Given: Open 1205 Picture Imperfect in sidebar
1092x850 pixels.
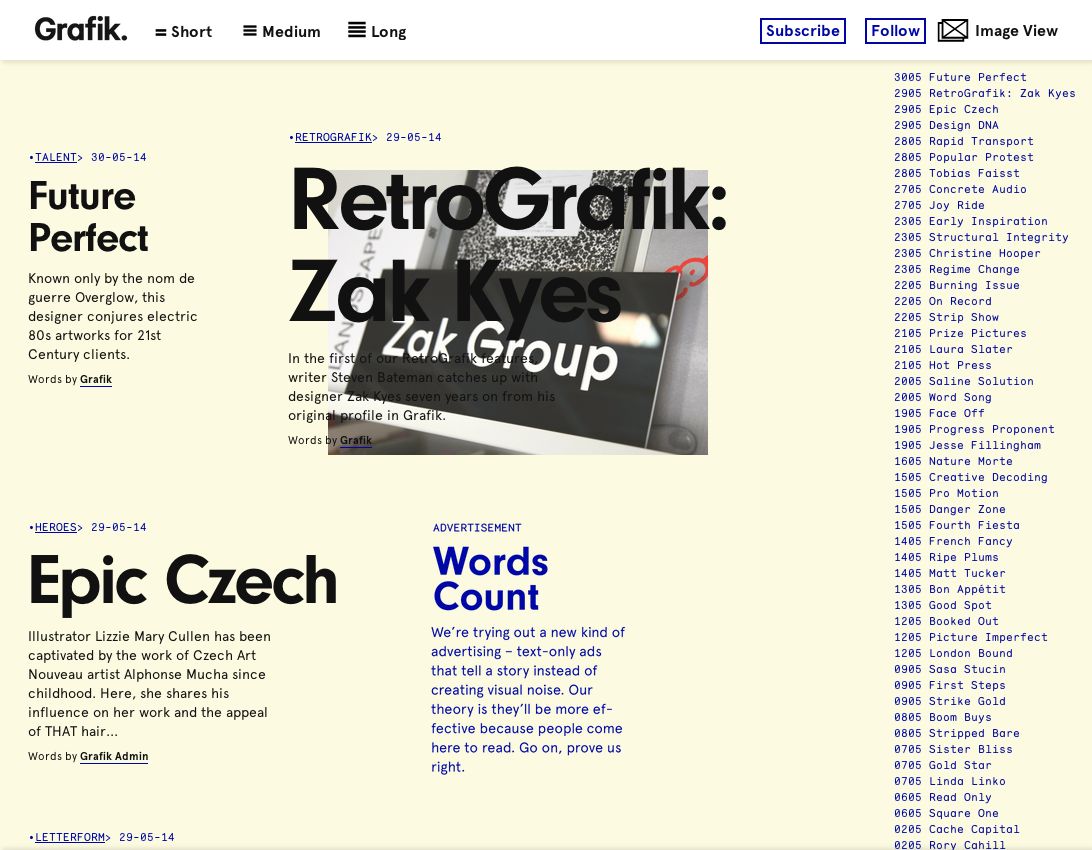Looking at the screenshot, I should pyautogui.click(x=971, y=638).
